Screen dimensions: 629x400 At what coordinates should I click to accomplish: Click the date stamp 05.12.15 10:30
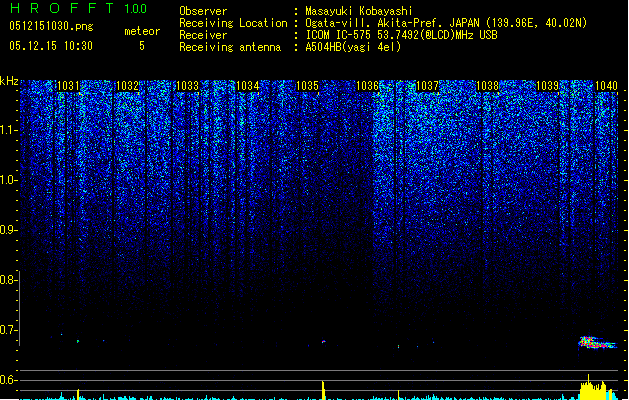tap(51, 46)
